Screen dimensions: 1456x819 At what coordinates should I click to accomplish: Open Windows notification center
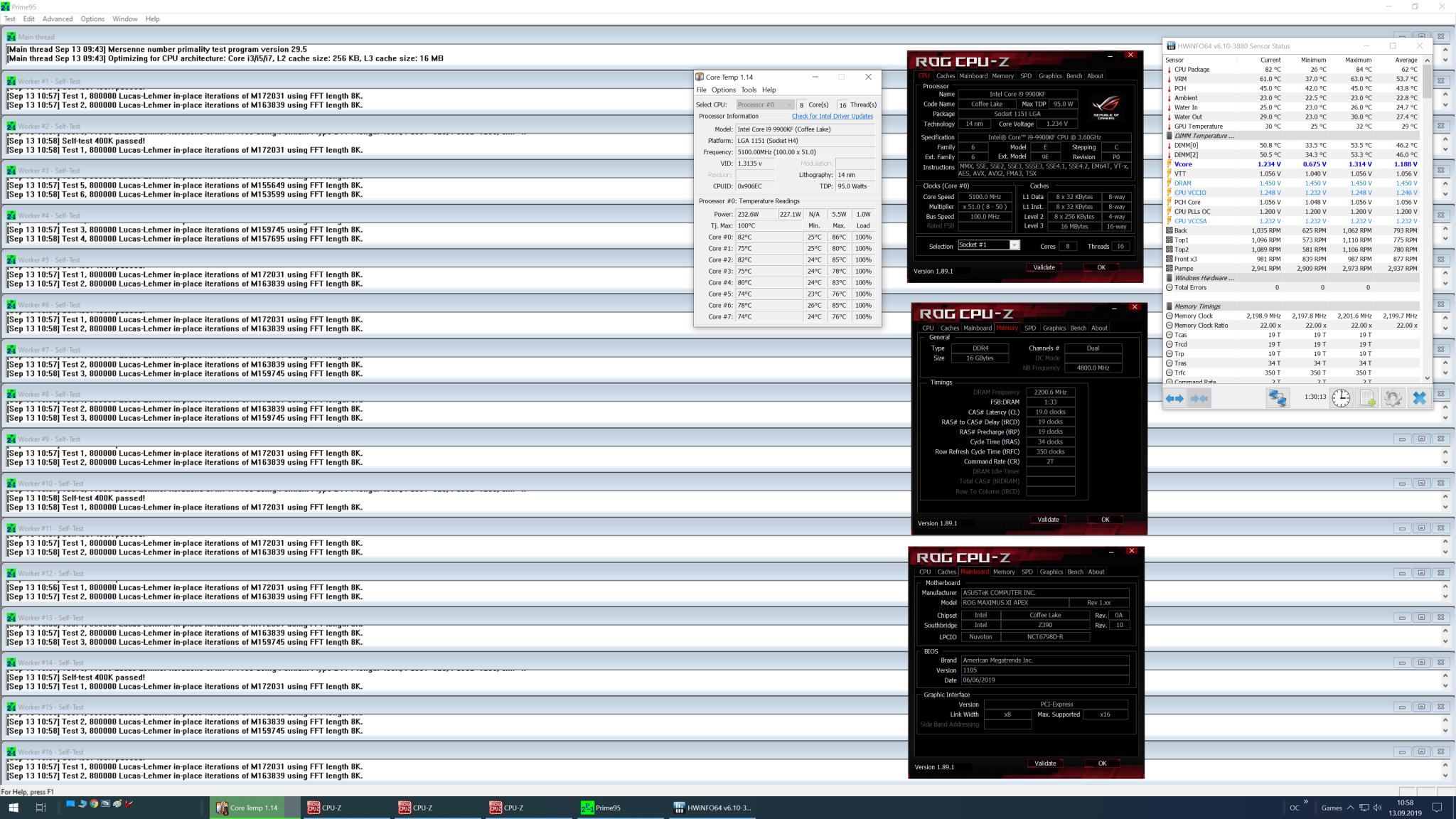click(x=1436, y=808)
